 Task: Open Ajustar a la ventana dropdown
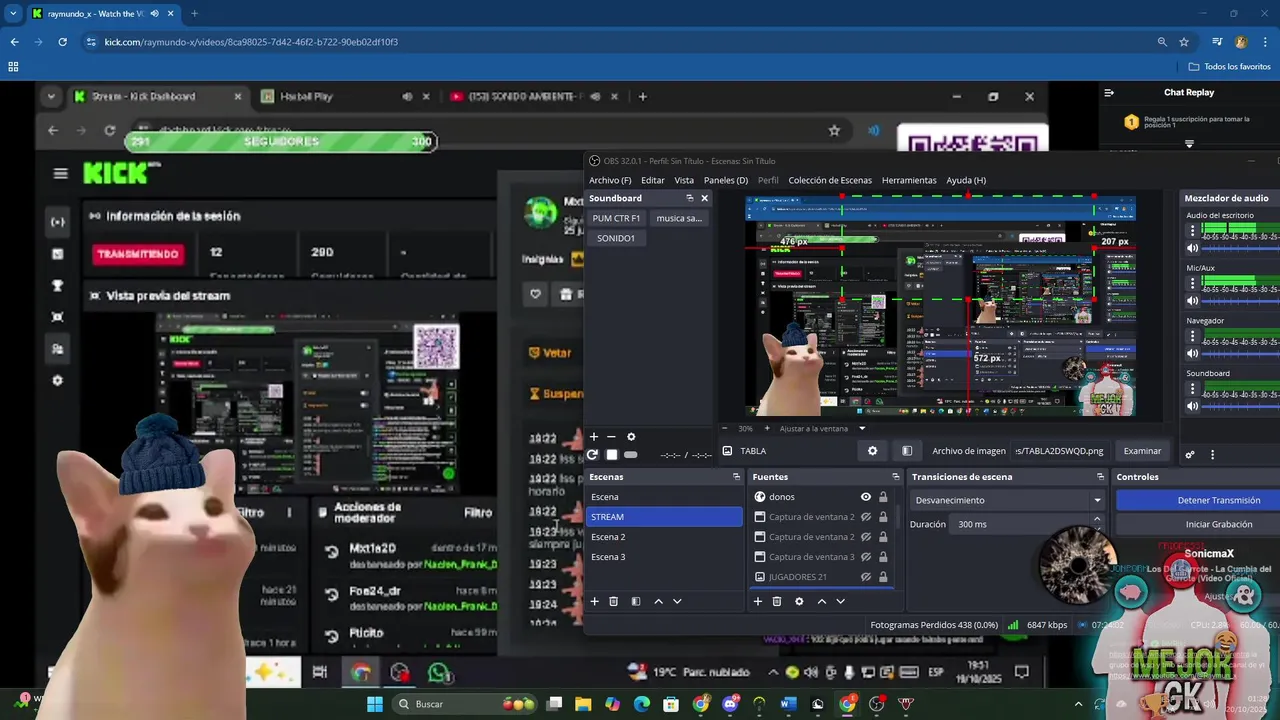[823, 429]
